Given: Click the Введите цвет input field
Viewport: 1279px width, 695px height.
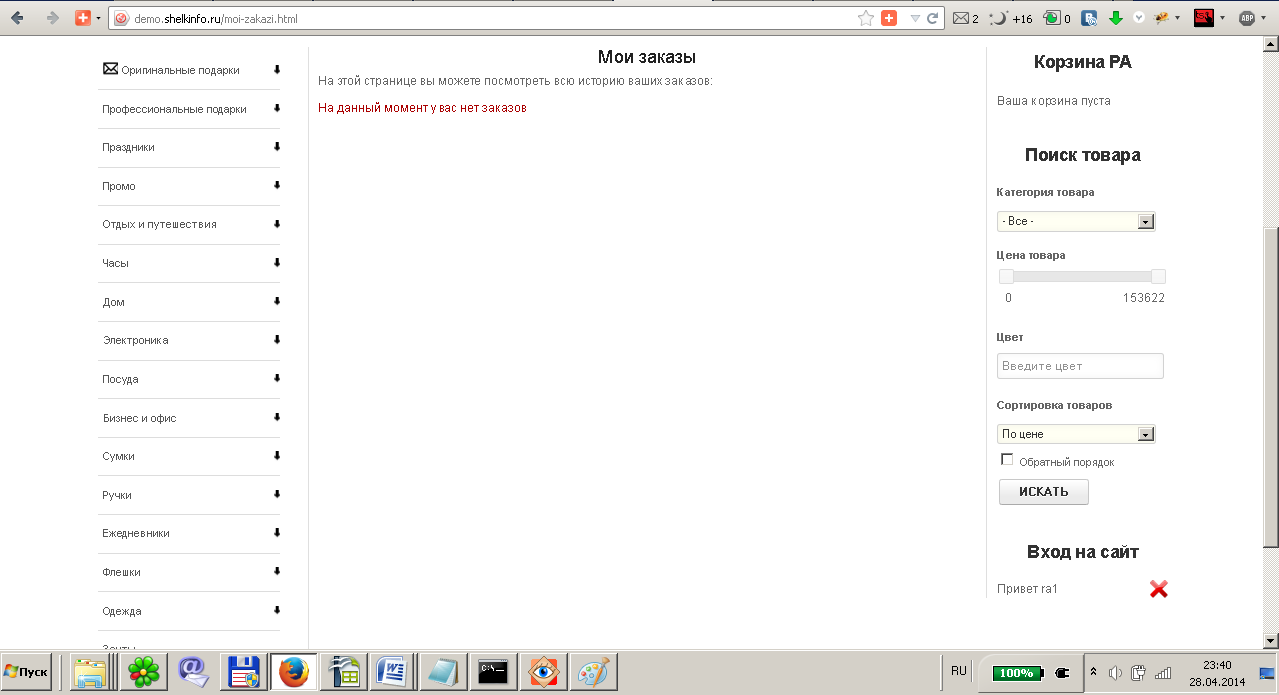Looking at the screenshot, I should (1080, 366).
